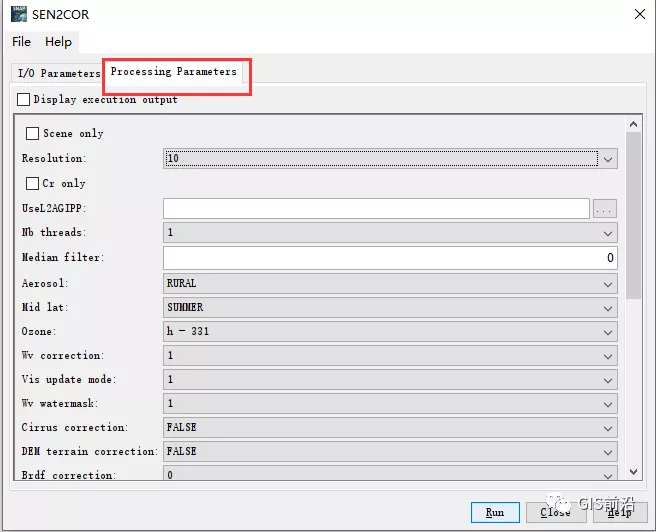
Task: Enable Display execution output checkbox
Action: point(23,100)
